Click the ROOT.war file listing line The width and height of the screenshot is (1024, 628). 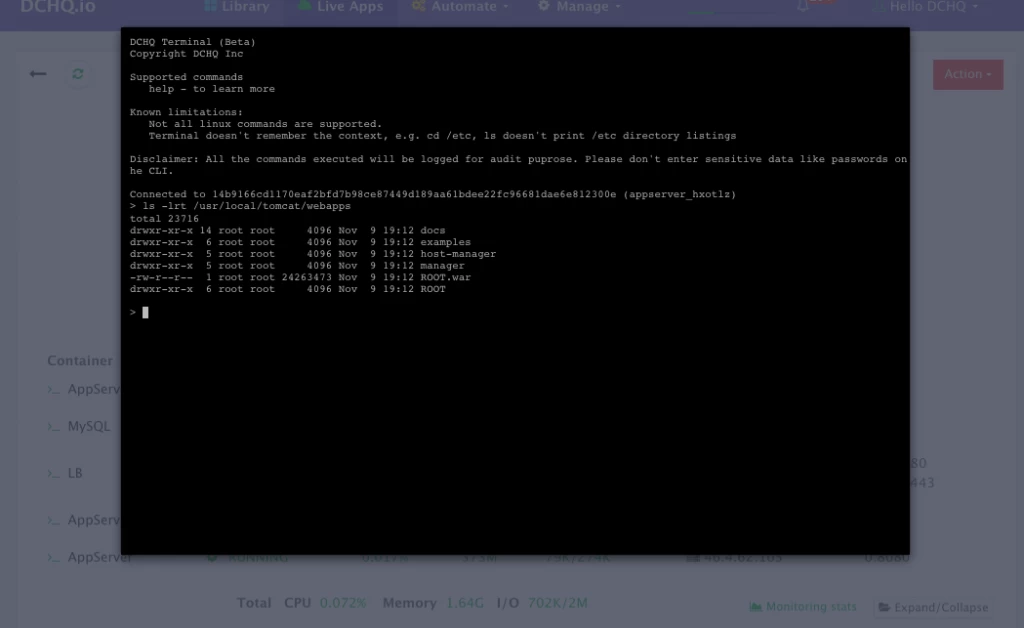click(x=300, y=277)
